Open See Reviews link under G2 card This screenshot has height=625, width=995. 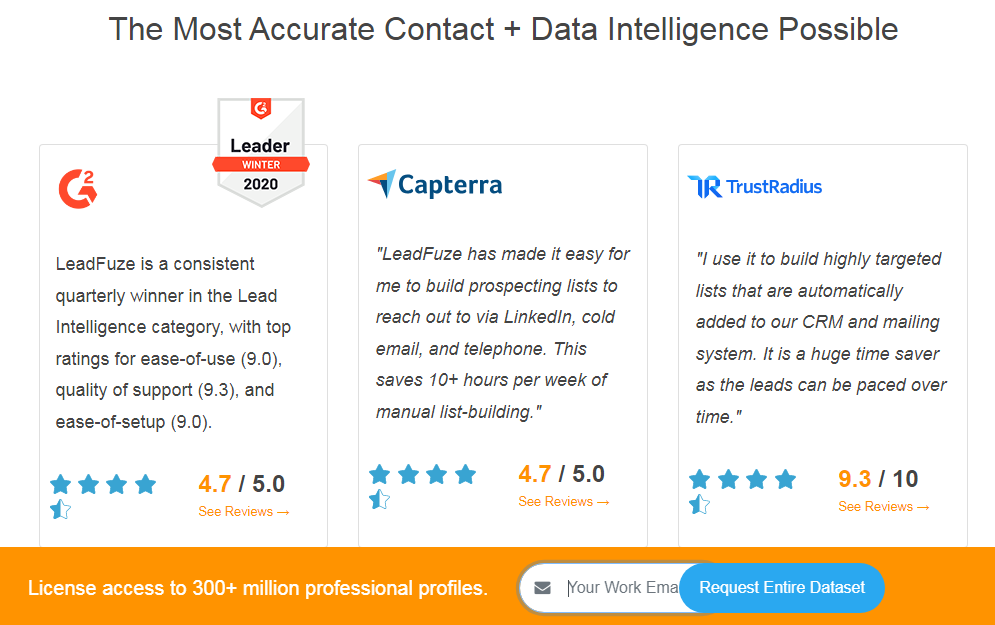244,511
